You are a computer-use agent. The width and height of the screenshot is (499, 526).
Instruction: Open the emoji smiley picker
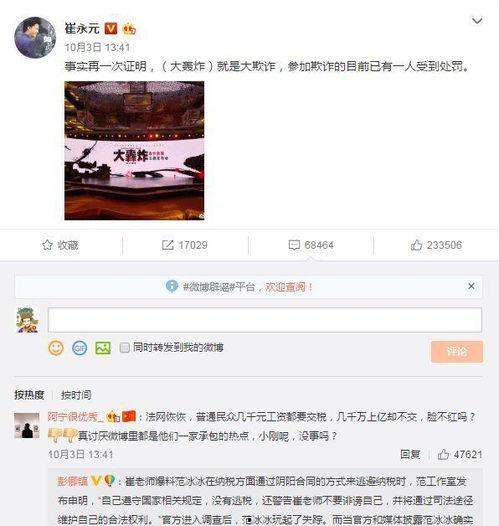click(x=56, y=348)
